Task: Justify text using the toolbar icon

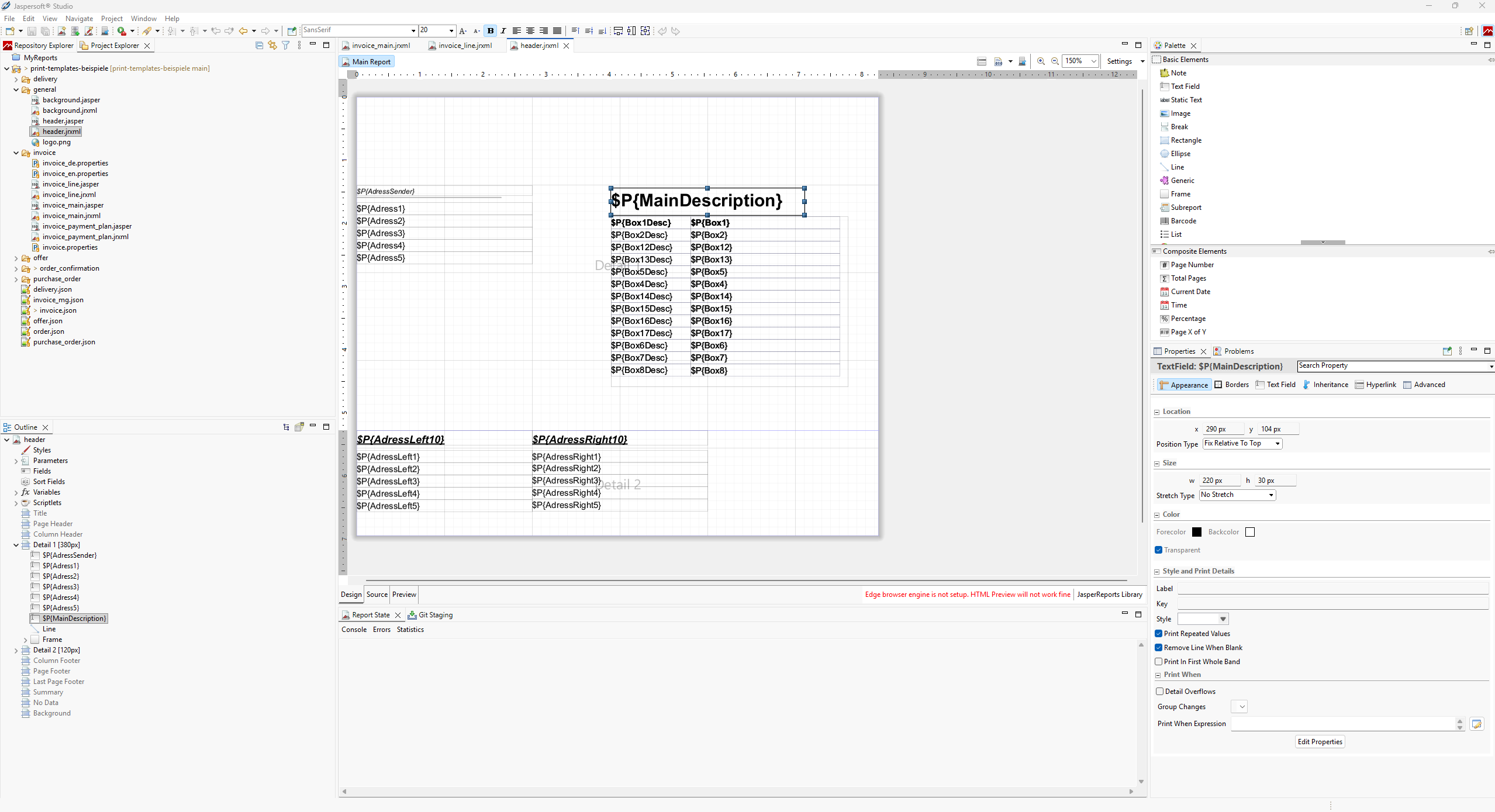Action: point(557,31)
